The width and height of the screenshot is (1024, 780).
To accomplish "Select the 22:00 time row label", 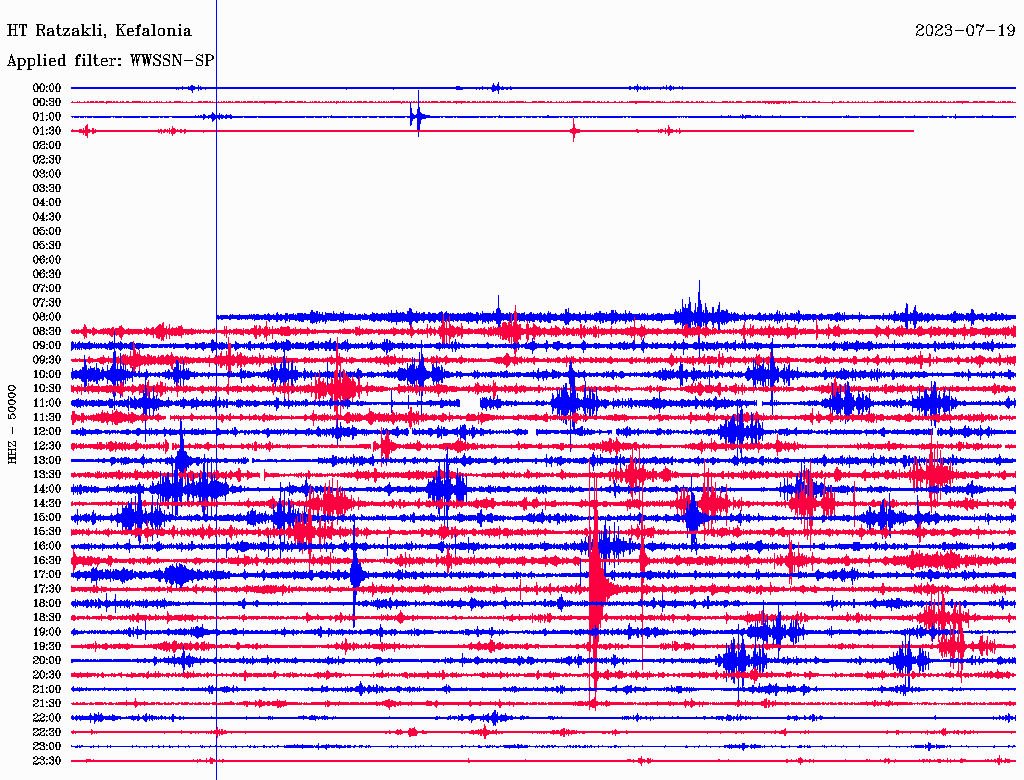I will pyautogui.click(x=47, y=718).
